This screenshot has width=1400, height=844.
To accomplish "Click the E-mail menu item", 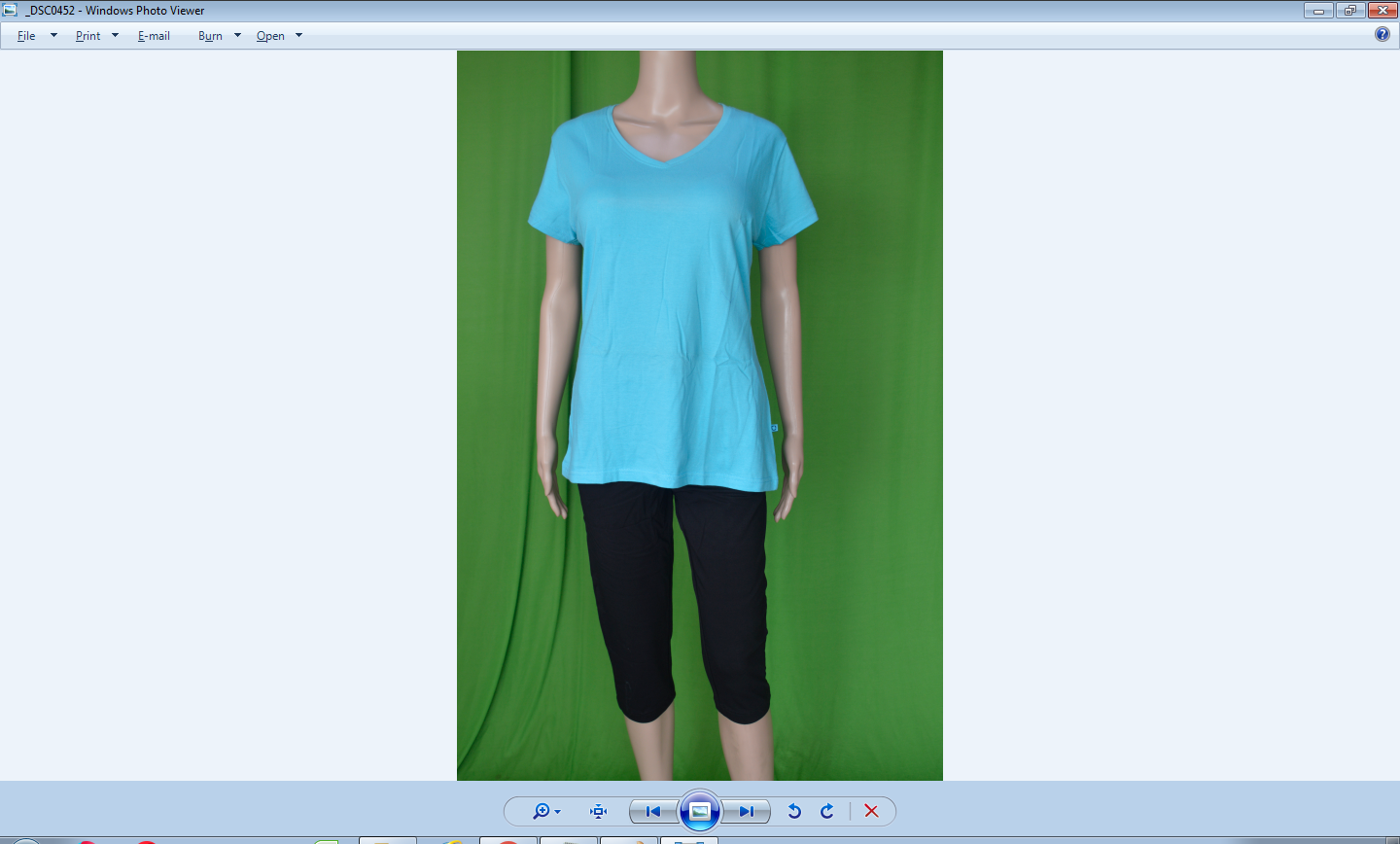I will 154,36.
